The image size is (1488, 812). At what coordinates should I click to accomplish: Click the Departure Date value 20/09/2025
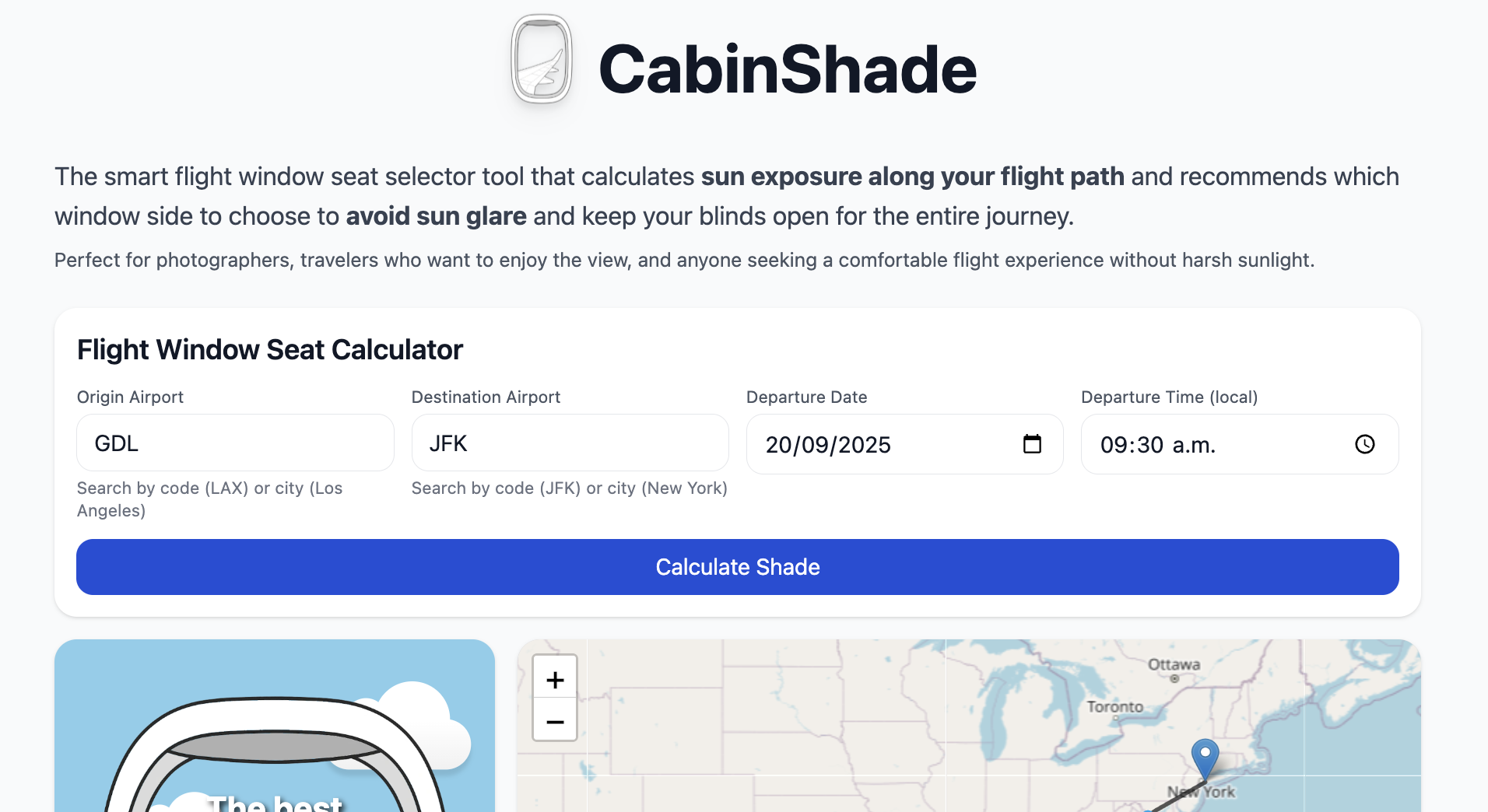(828, 445)
